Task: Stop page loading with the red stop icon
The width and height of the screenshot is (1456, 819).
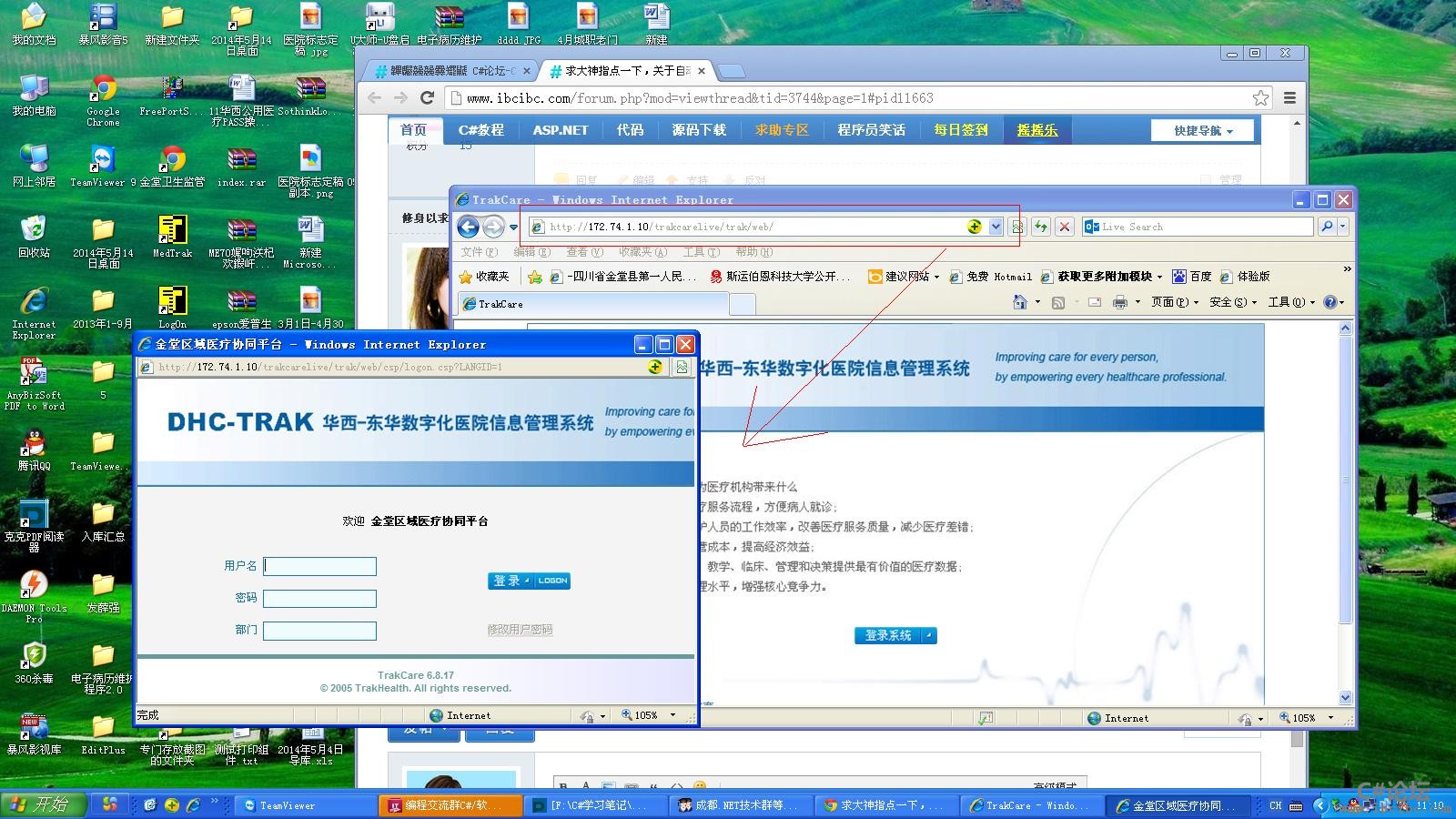Action: [1065, 227]
